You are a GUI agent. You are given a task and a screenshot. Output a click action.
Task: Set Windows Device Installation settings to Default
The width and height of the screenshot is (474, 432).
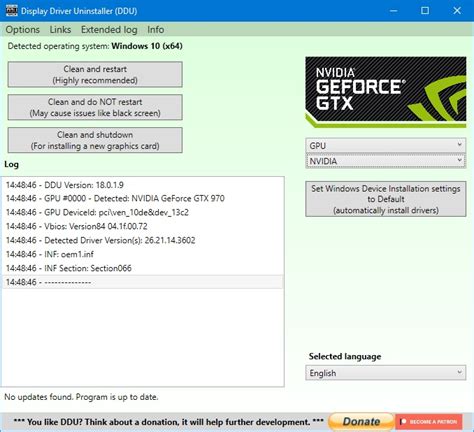(x=386, y=199)
